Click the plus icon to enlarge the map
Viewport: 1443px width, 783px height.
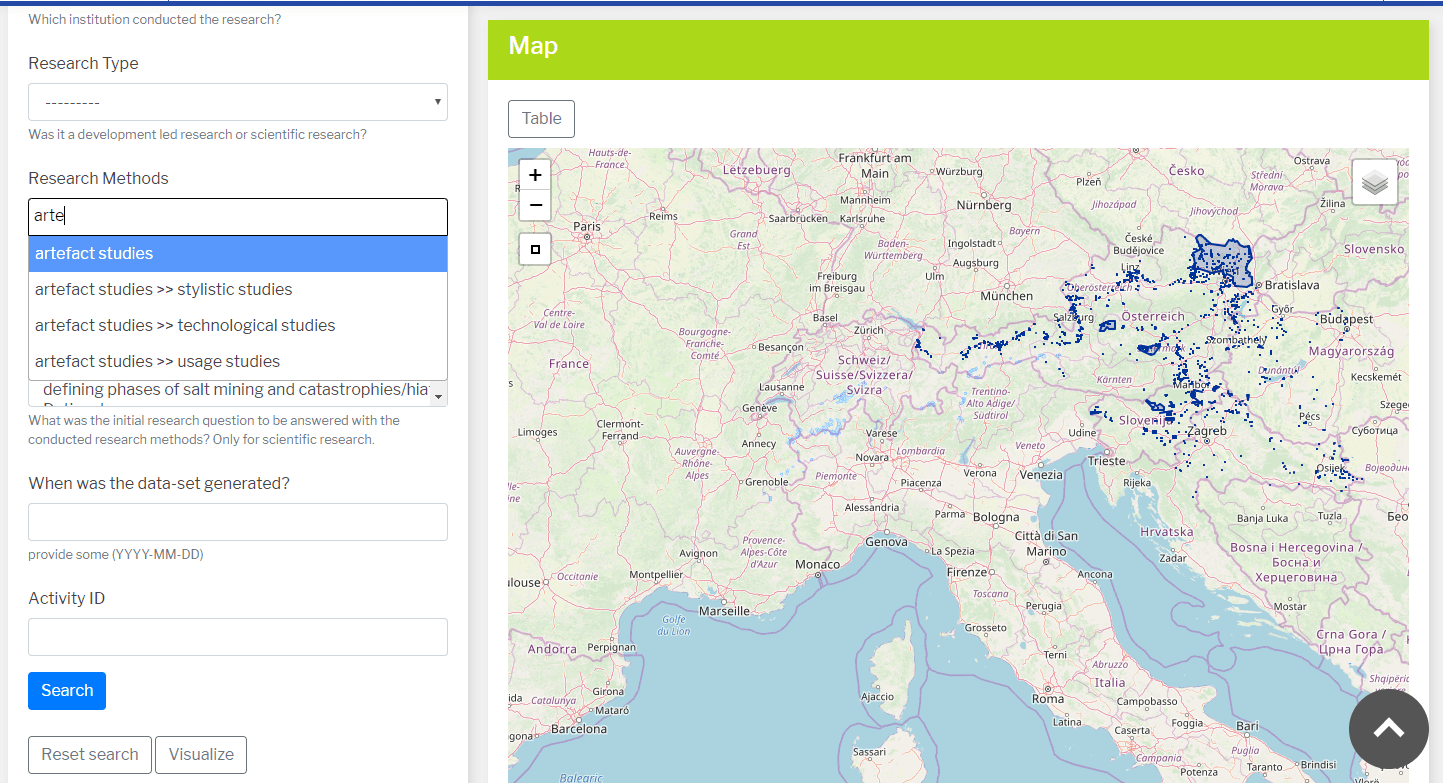click(535, 174)
